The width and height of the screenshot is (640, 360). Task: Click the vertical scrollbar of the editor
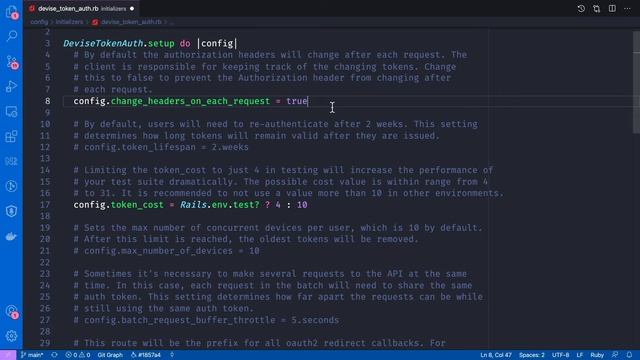pyautogui.click(x=636, y=81)
